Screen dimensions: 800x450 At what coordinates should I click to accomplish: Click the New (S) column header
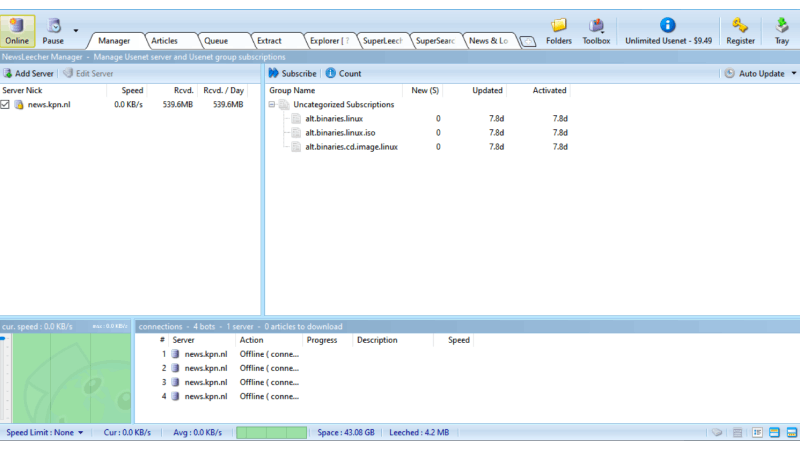(423, 90)
